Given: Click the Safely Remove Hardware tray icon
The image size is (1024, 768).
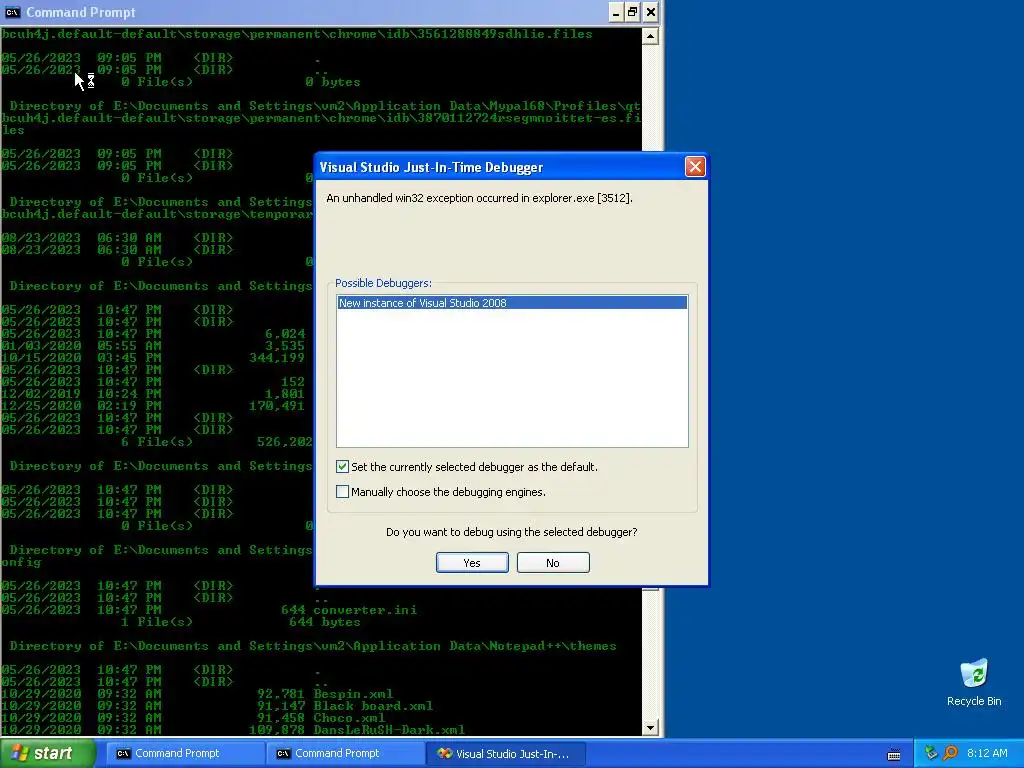Looking at the screenshot, I should pyautogui.click(x=931, y=754).
